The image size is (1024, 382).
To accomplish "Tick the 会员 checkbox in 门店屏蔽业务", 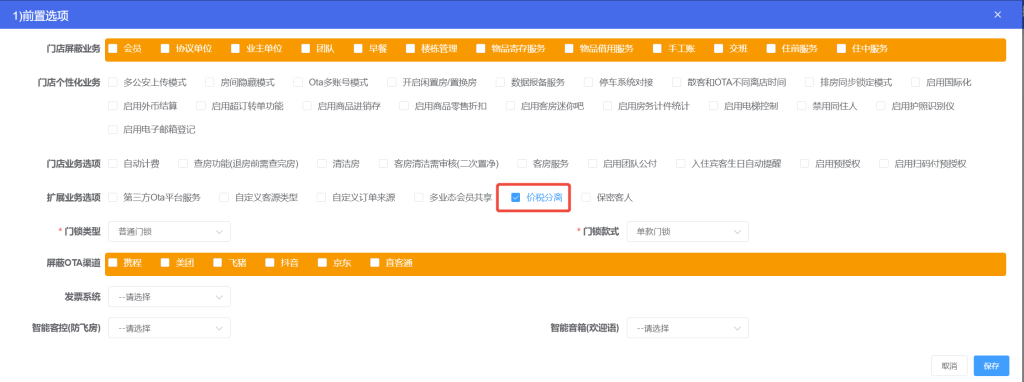I will point(113,48).
